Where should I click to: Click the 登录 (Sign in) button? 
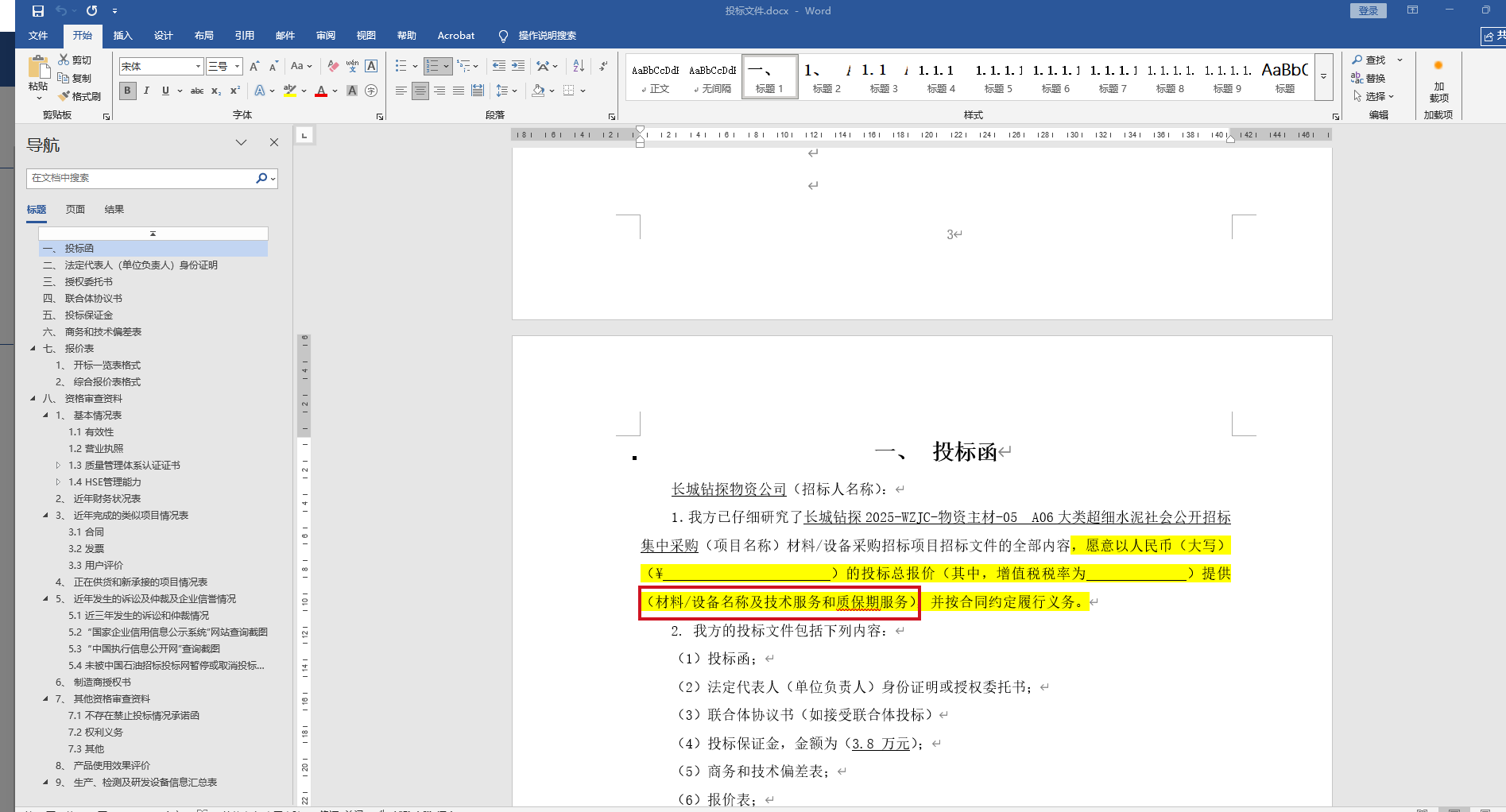coord(1368,11)
